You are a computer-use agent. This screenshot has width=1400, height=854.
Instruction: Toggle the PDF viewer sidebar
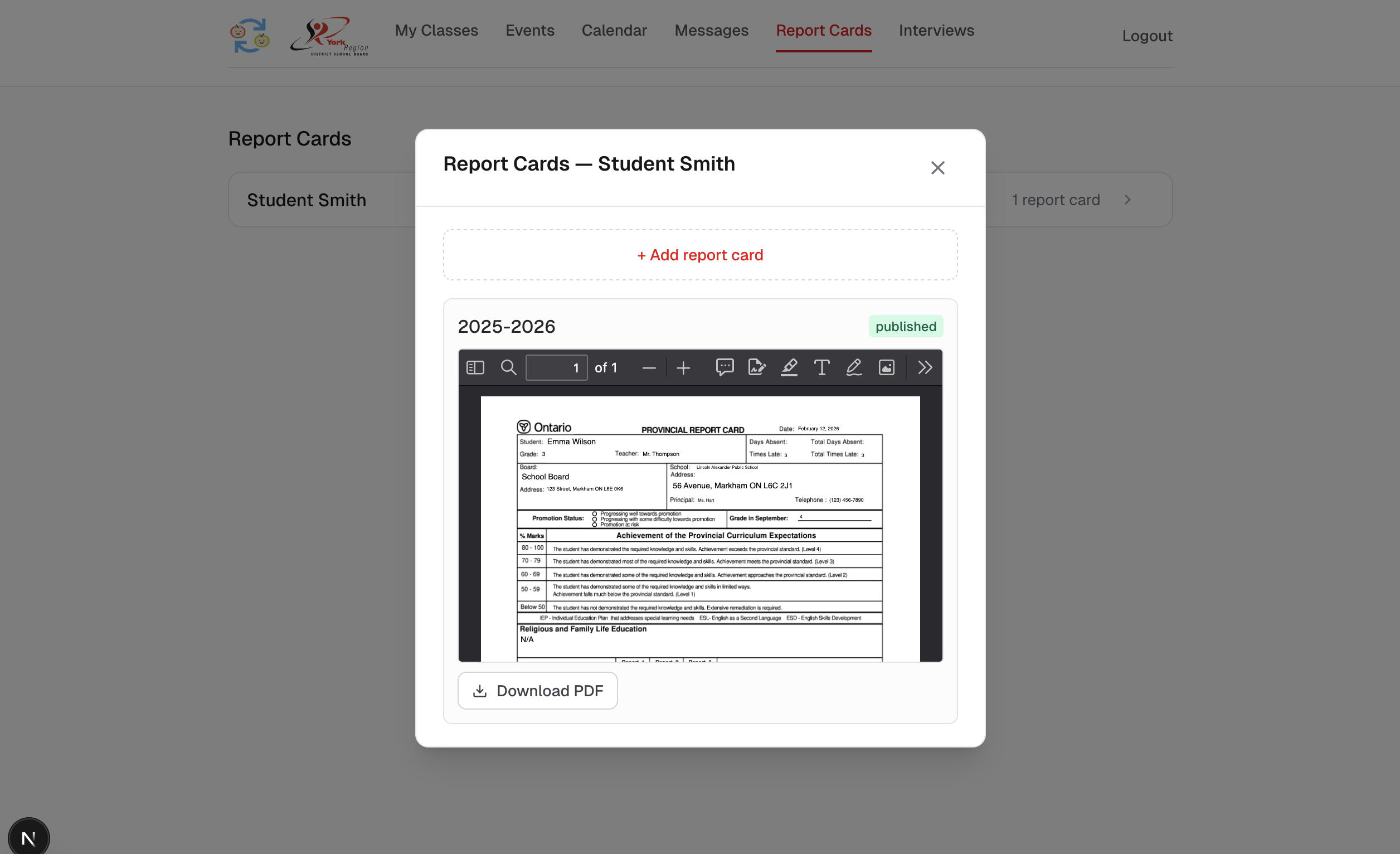tap(475, 367)
